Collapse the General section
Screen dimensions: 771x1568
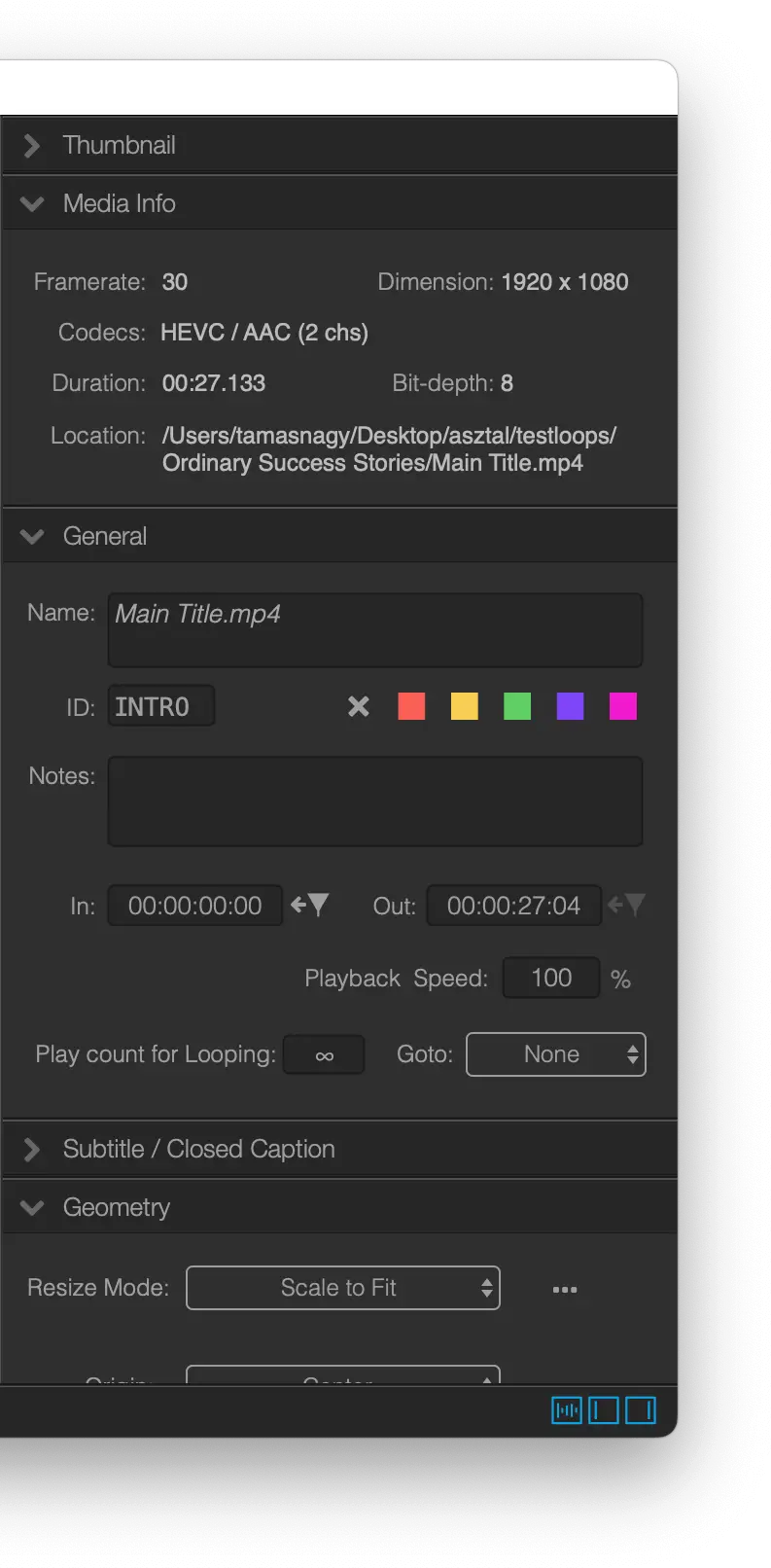pos(32,537)
